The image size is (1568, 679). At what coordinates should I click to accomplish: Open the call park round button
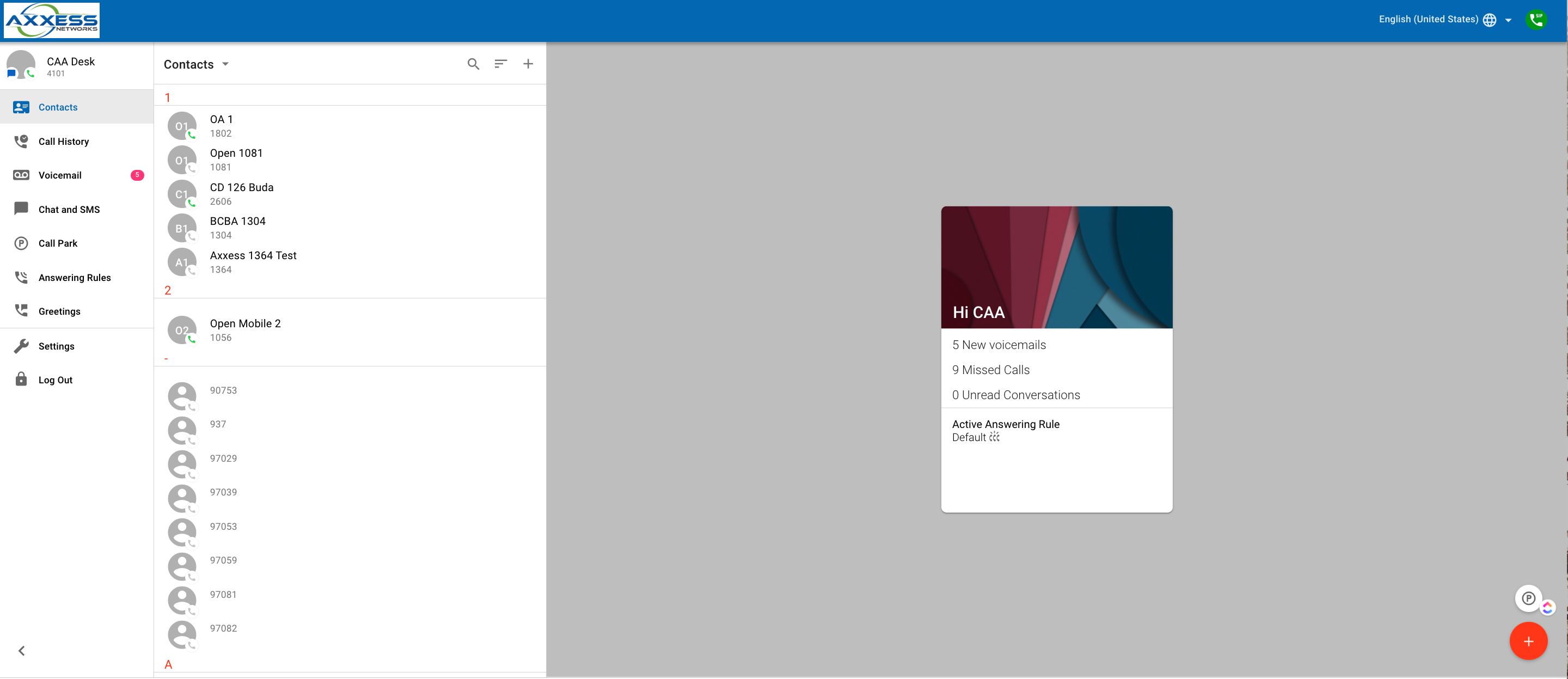(1528, 598)
